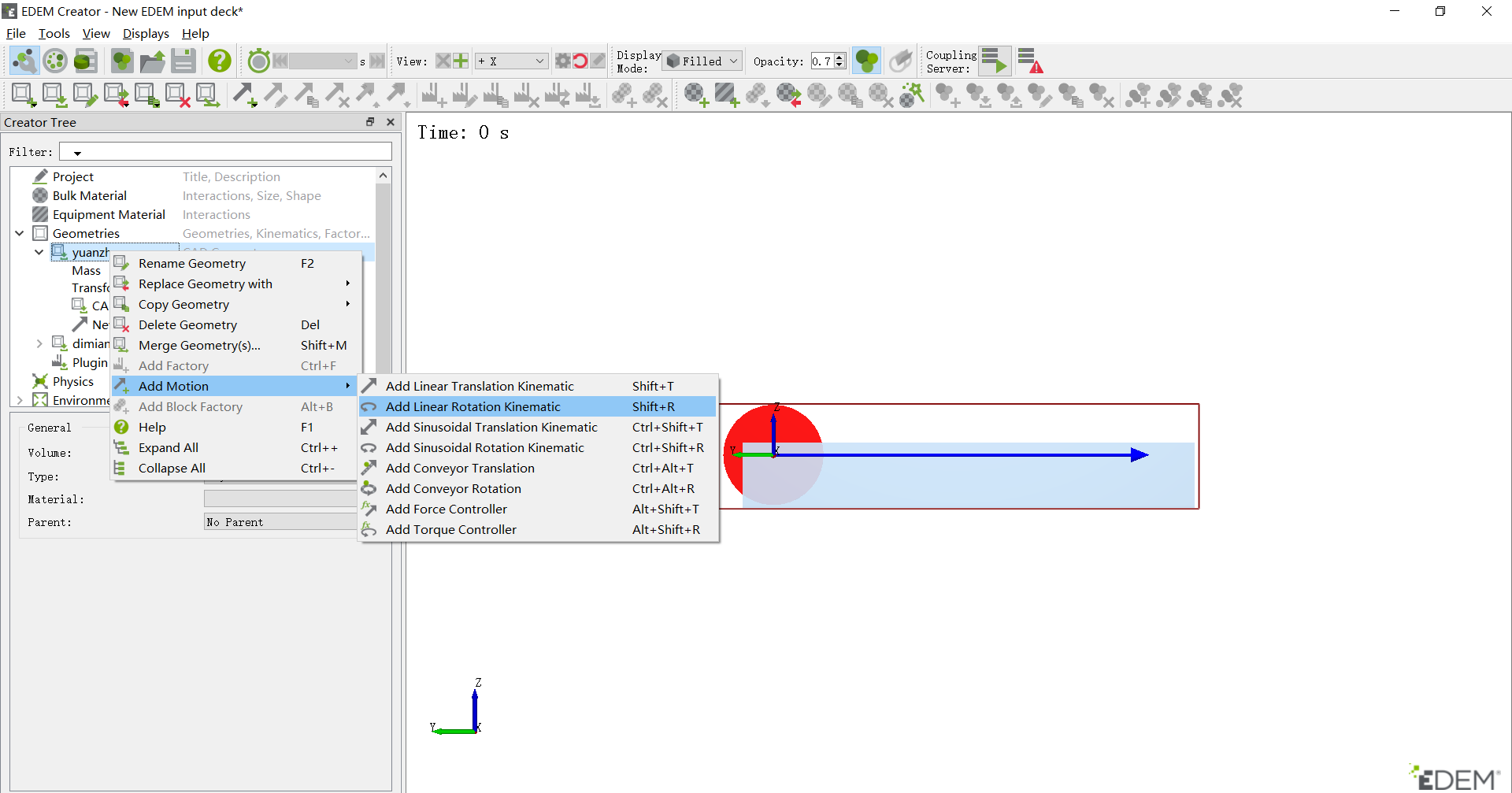Screen dimensions: 1512x793
Task: Select the Bulk Material tree item
Action: click(89, 195)
